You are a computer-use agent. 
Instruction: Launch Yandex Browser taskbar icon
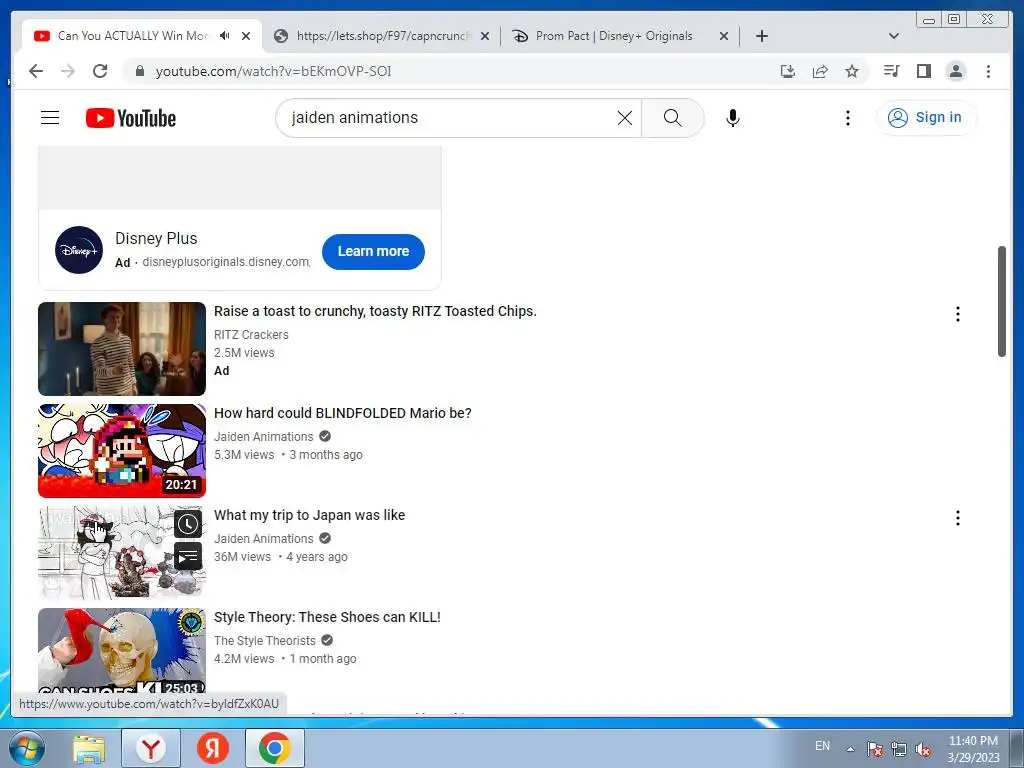151,748
